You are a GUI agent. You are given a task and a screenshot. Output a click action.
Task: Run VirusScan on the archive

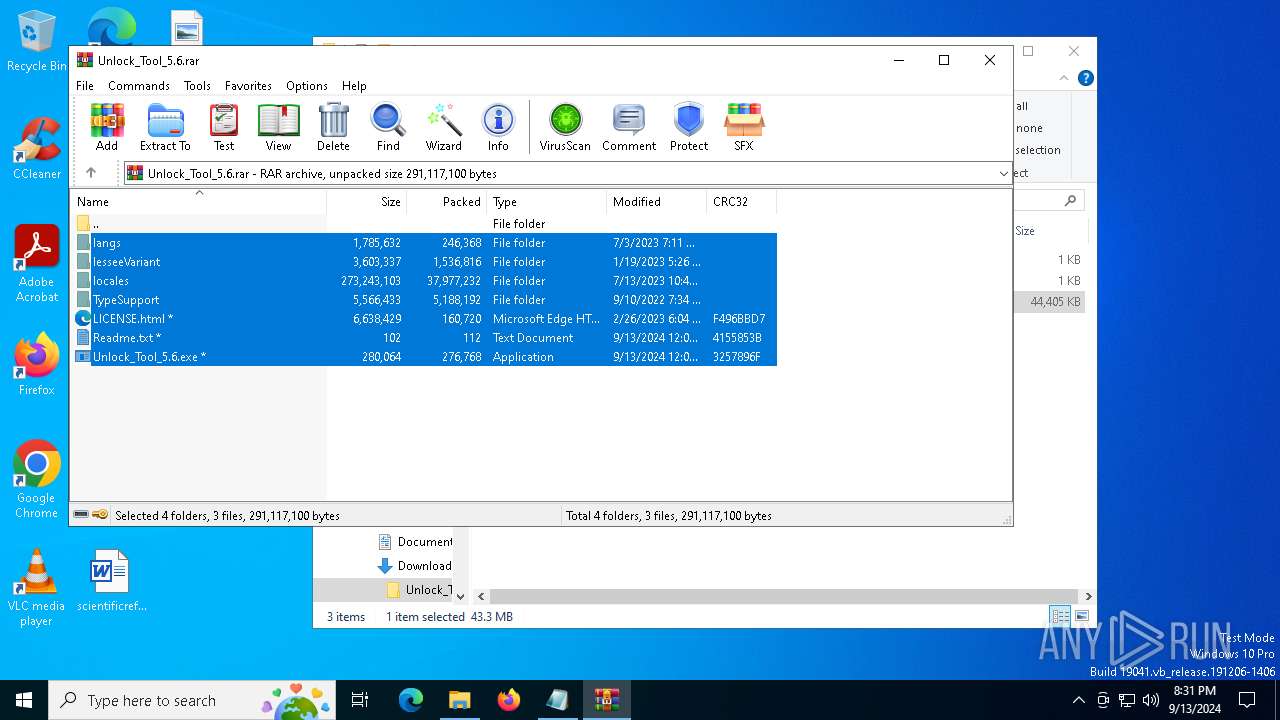point(565,127)
